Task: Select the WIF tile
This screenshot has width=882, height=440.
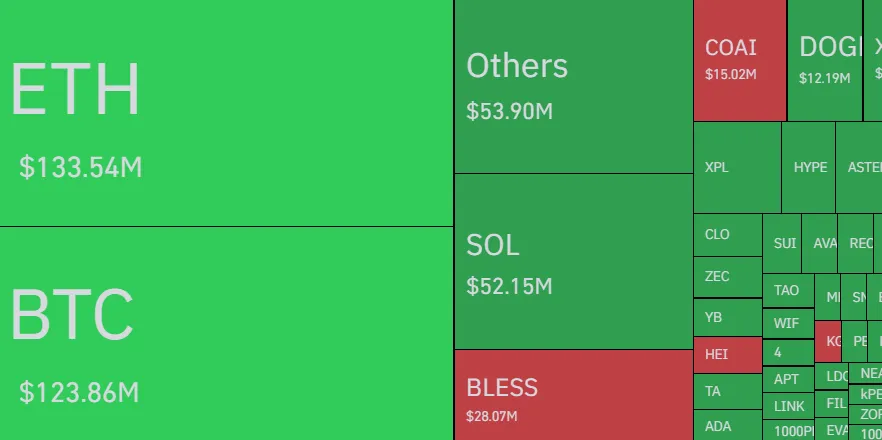Action: pos(788,323)
